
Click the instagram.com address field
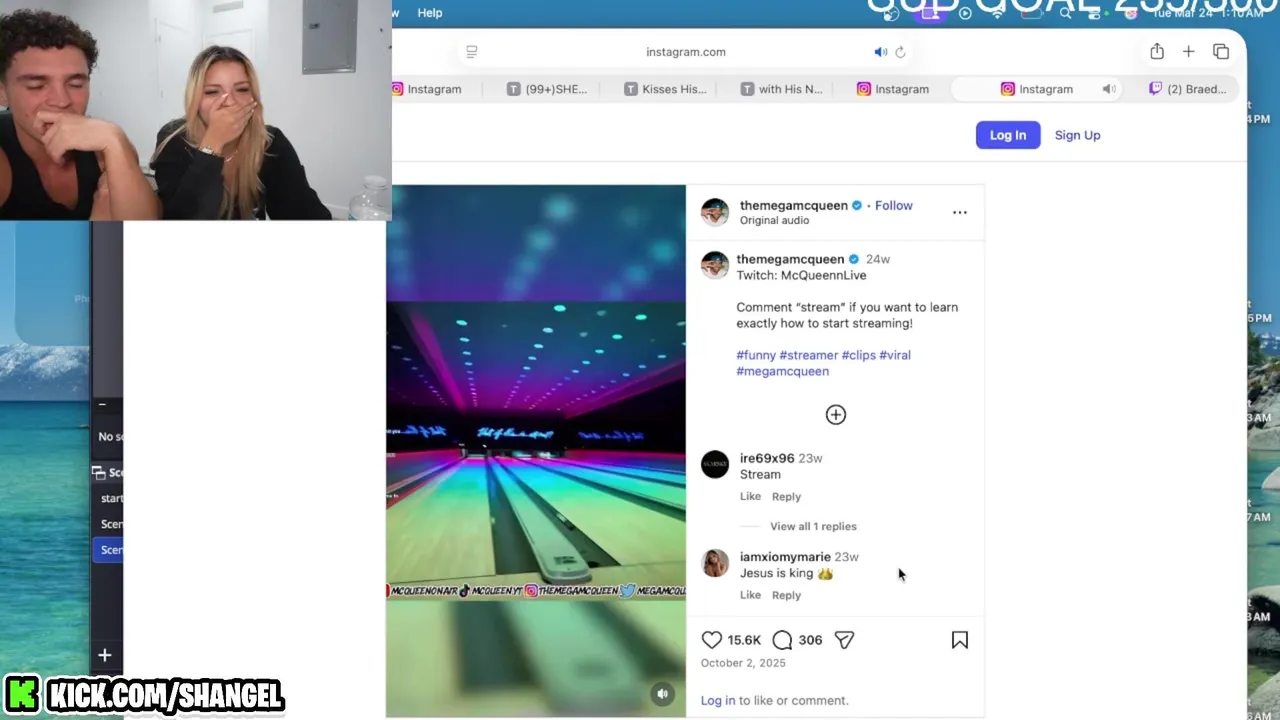(x=686, y=52)
